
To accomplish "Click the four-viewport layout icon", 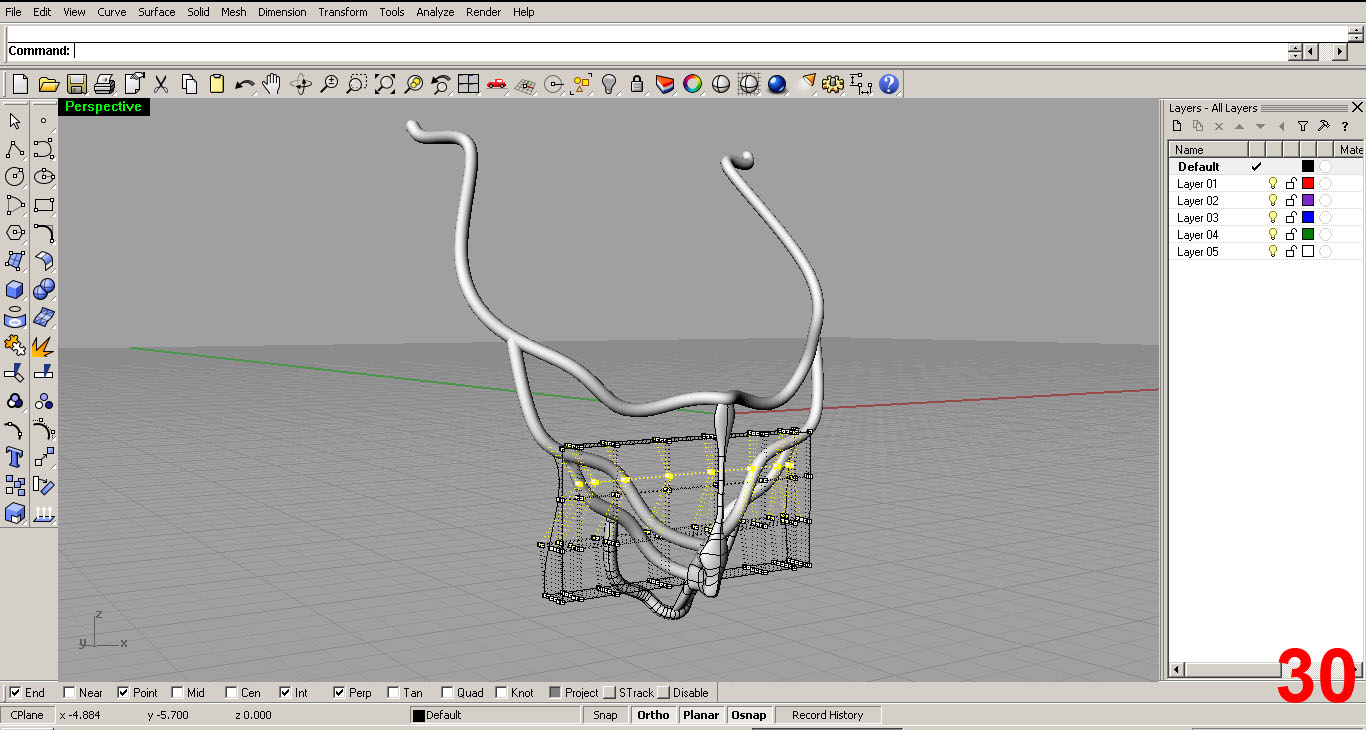I will 468,85.
